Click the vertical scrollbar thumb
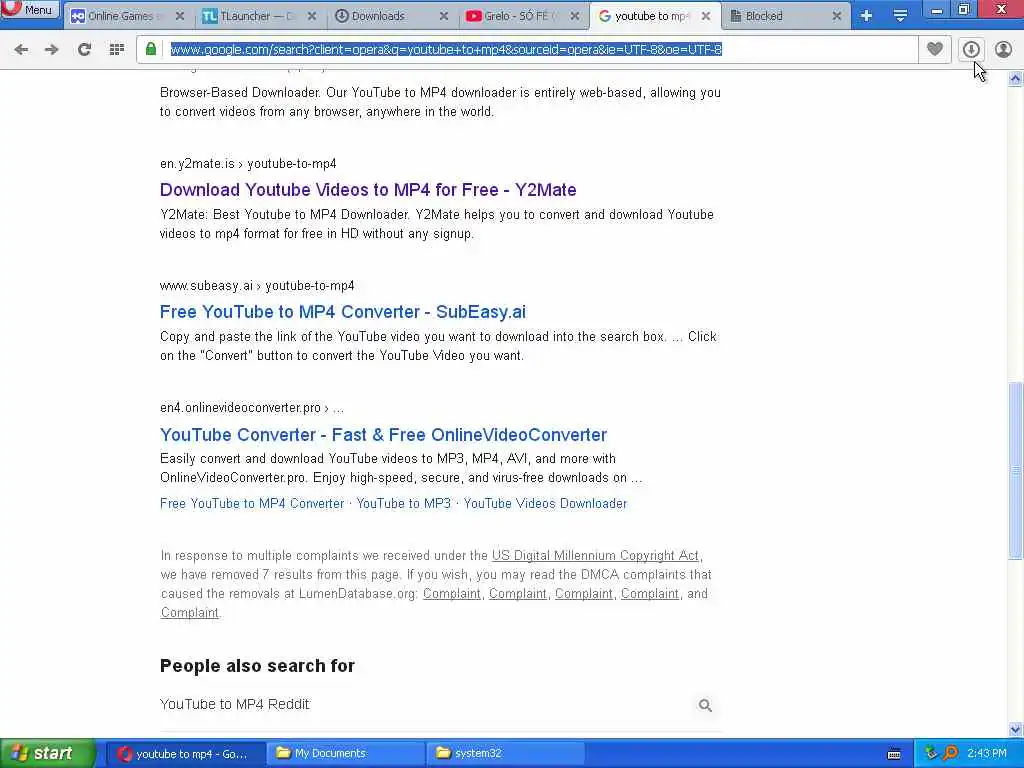The width and height of the screenshot is (1024, 768). click(1015, 470)
